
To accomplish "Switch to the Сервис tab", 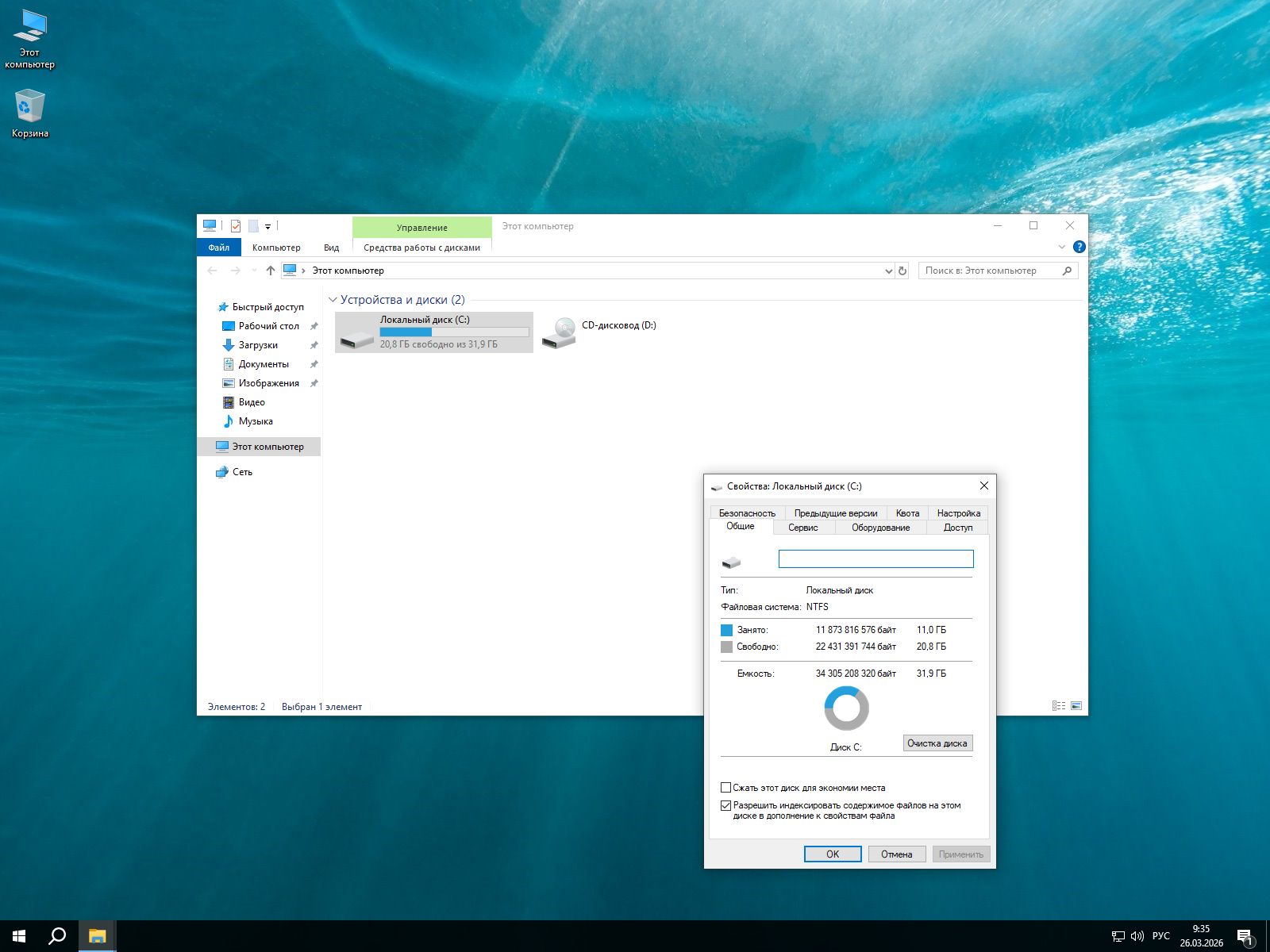I will [x=802, y=528].
